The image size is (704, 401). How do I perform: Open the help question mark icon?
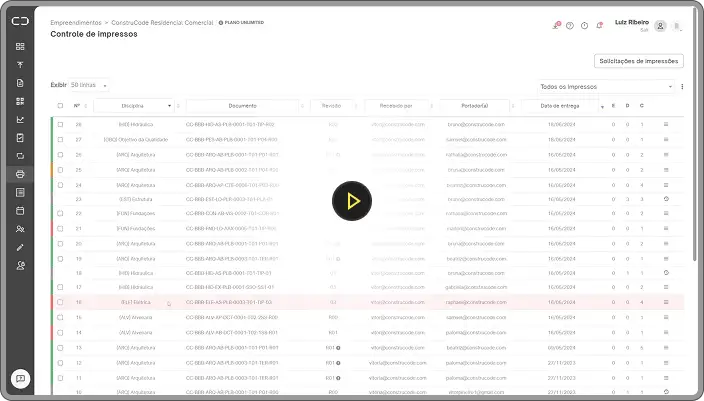[570, 26]
